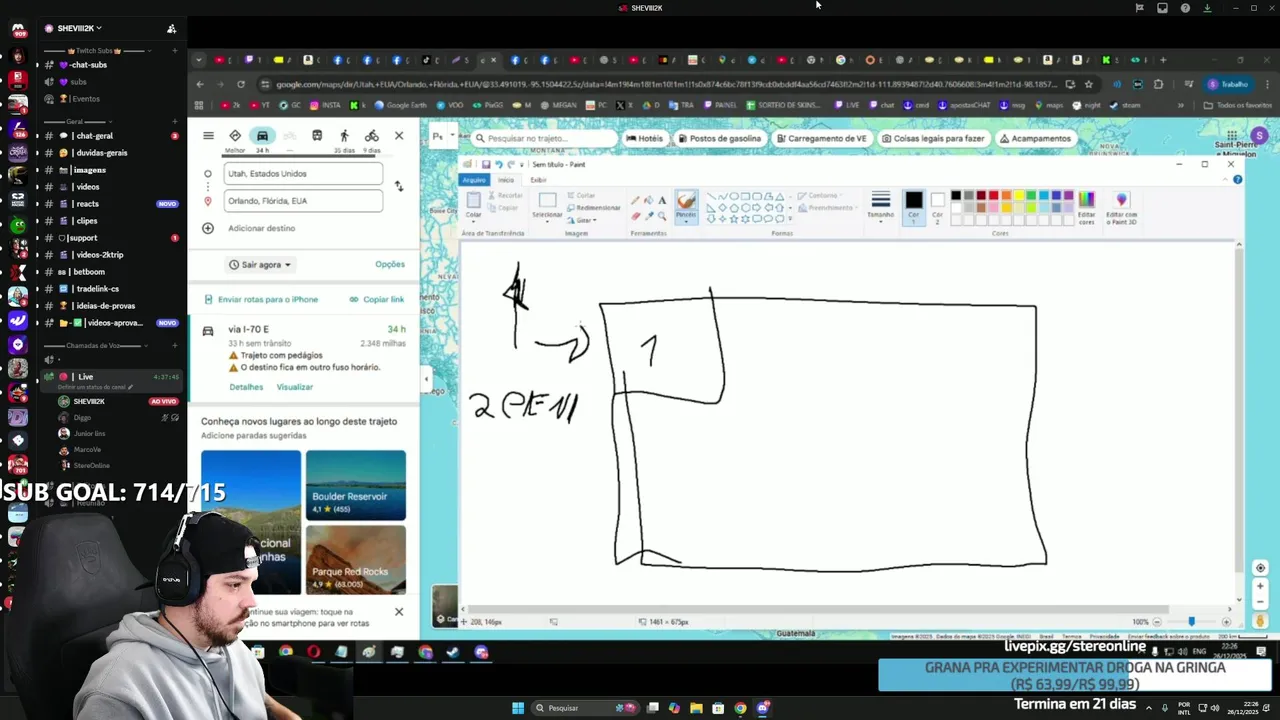
Task: Pick the red color swatch in Paint
Action: [x=993, y=196]
